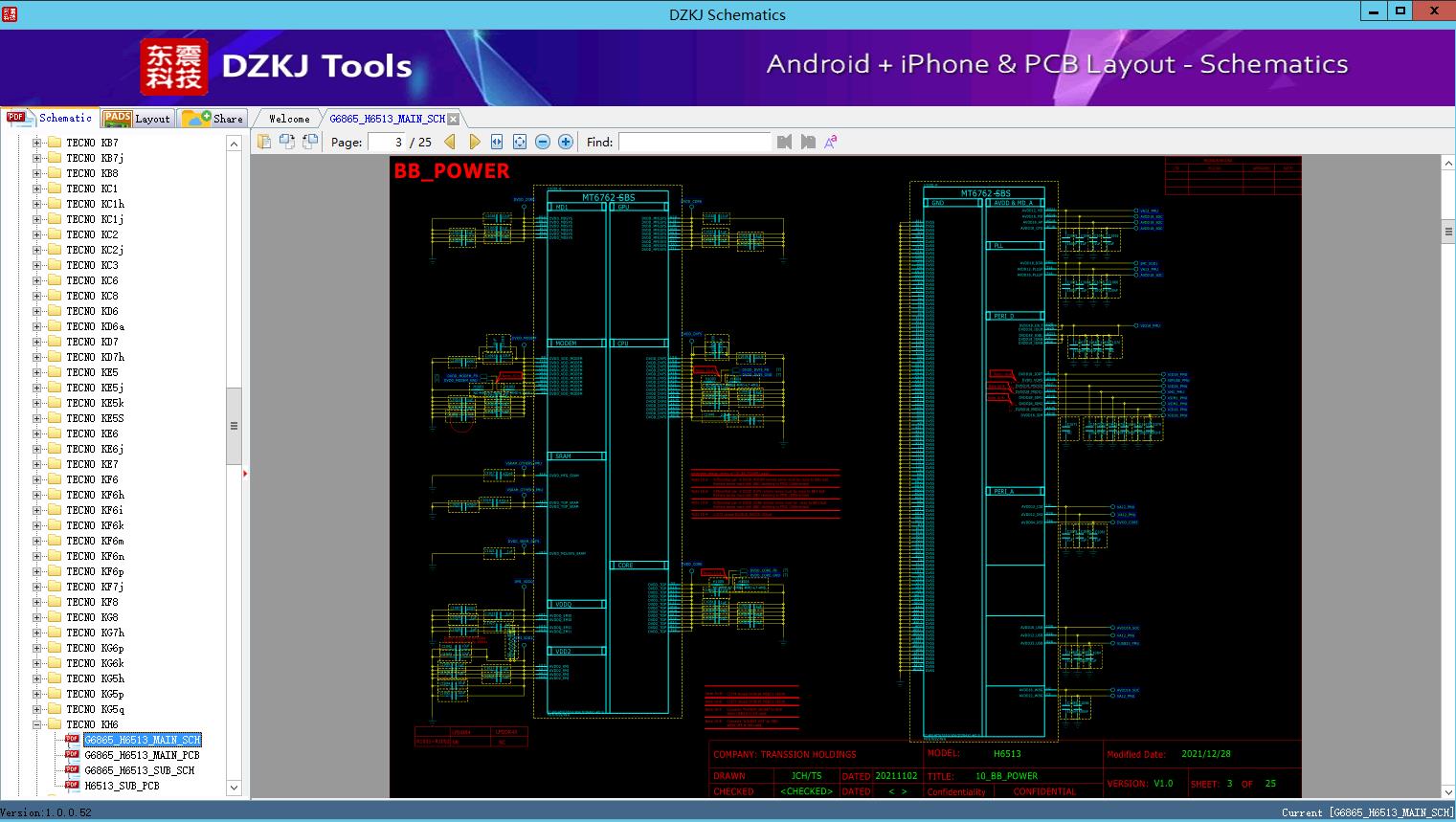Open G6865_H6513_MAIN_PCB file
This screenshot has height=822, width=1456.
[142, 755]
